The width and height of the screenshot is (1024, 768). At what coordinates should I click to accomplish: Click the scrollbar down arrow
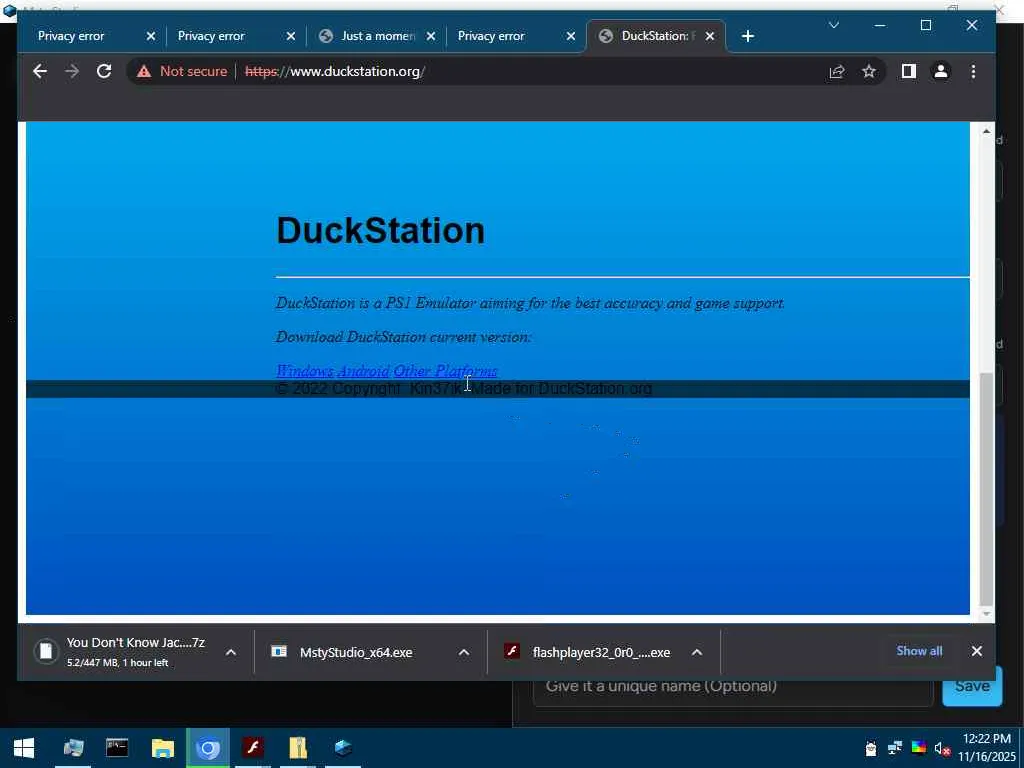(986, 614)
